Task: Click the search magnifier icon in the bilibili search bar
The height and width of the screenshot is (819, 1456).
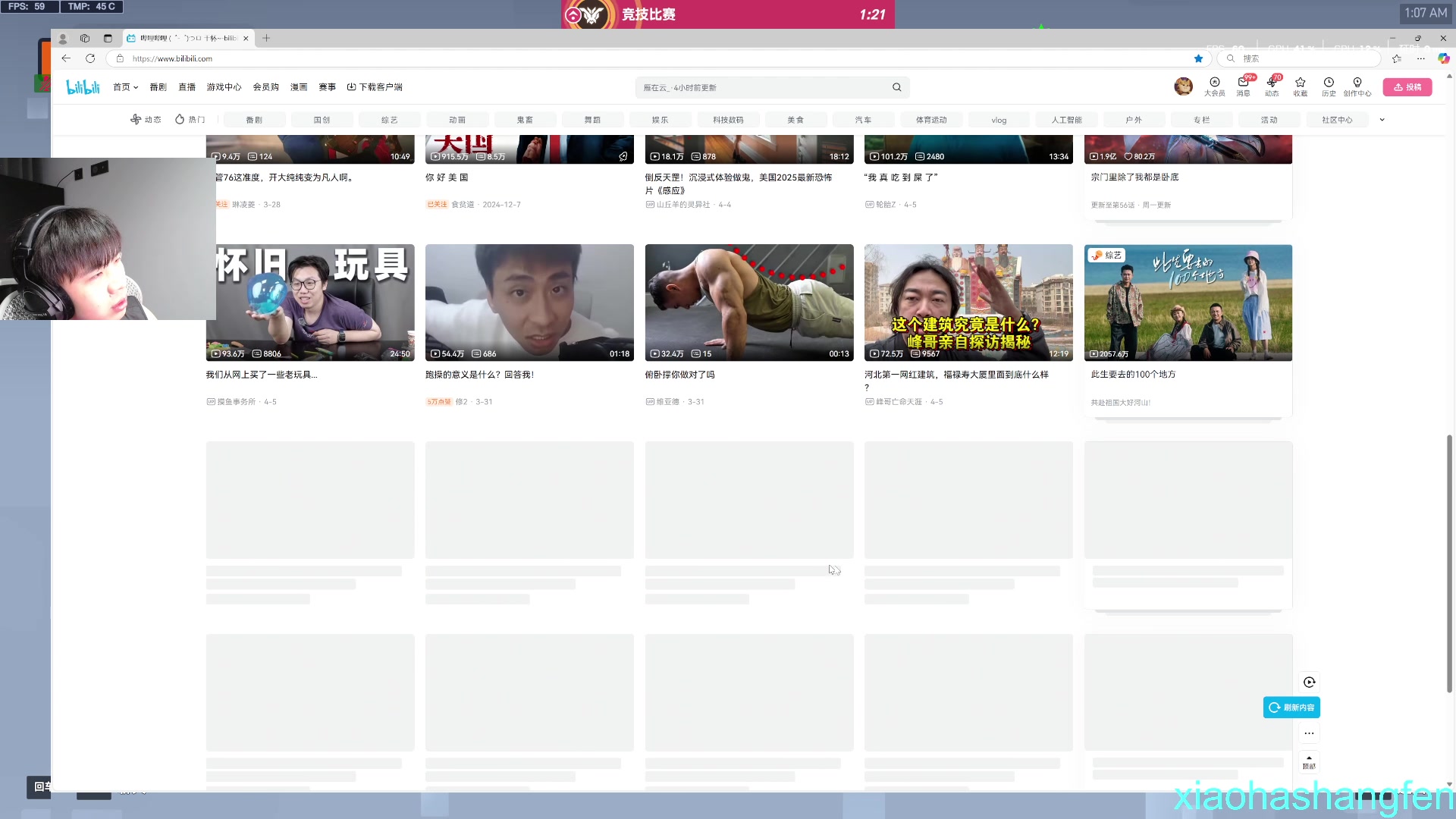Action: coord(896,87)
